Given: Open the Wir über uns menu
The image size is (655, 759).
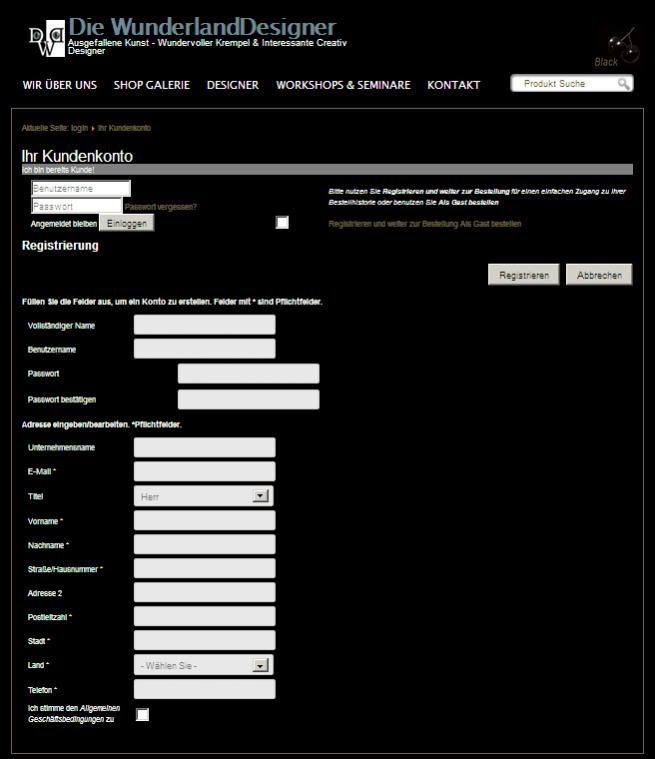Looking at the screenshot, I should pyautogui.click(x=60, y=85).
